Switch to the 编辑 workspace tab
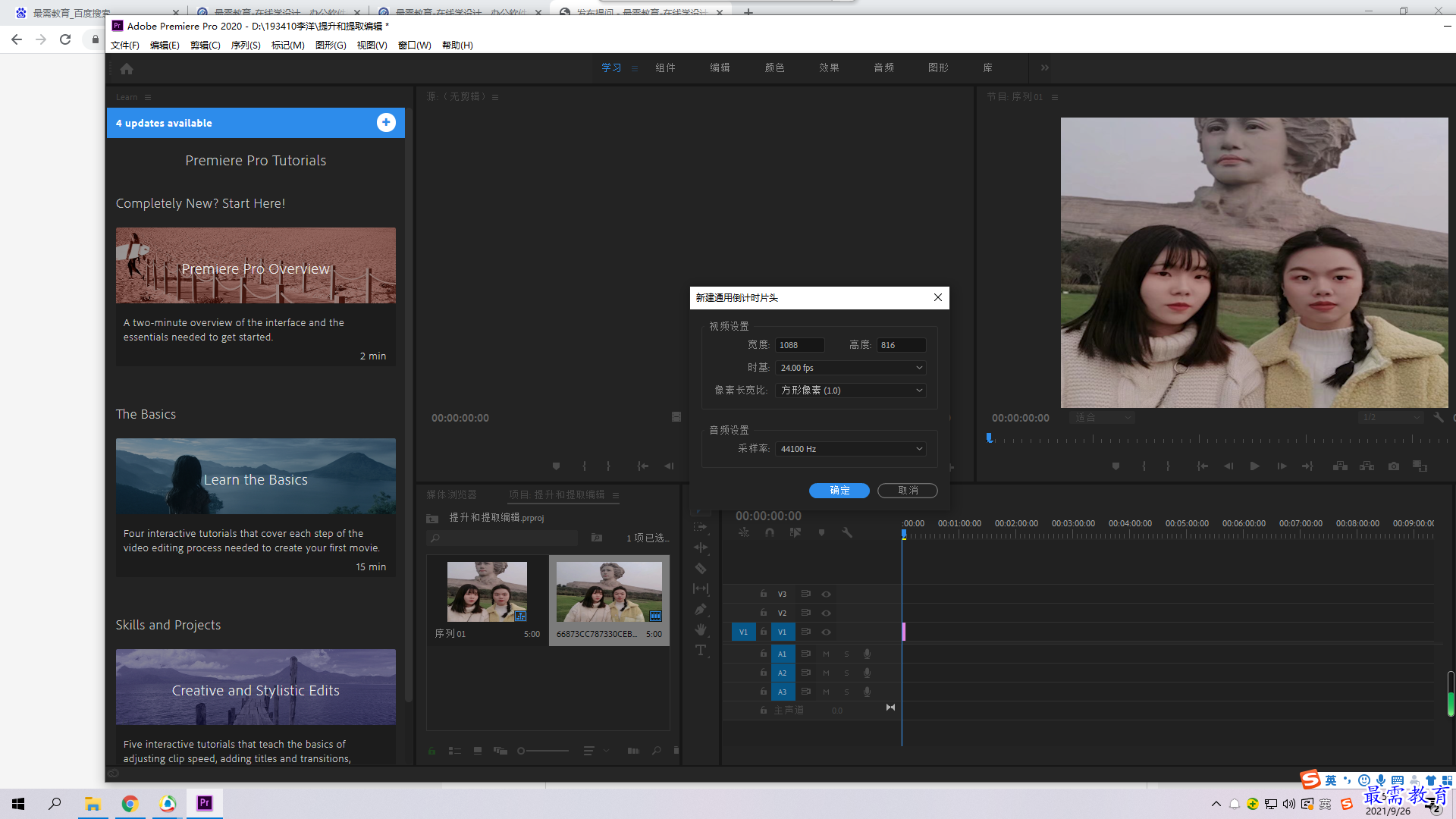The width and height of the screenshot is (1456, 819). click(x=720, y=67)
